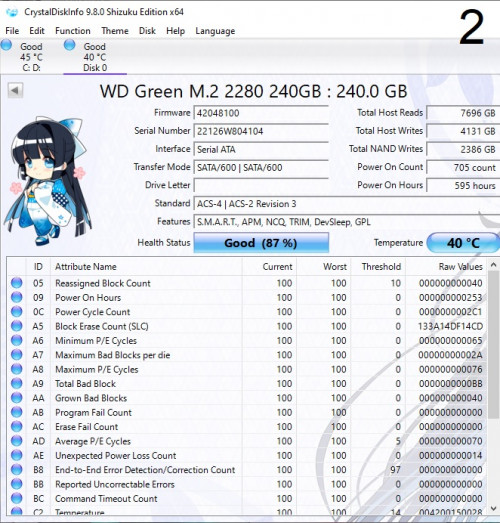Click the previous disk arrow button

point(15,90)
